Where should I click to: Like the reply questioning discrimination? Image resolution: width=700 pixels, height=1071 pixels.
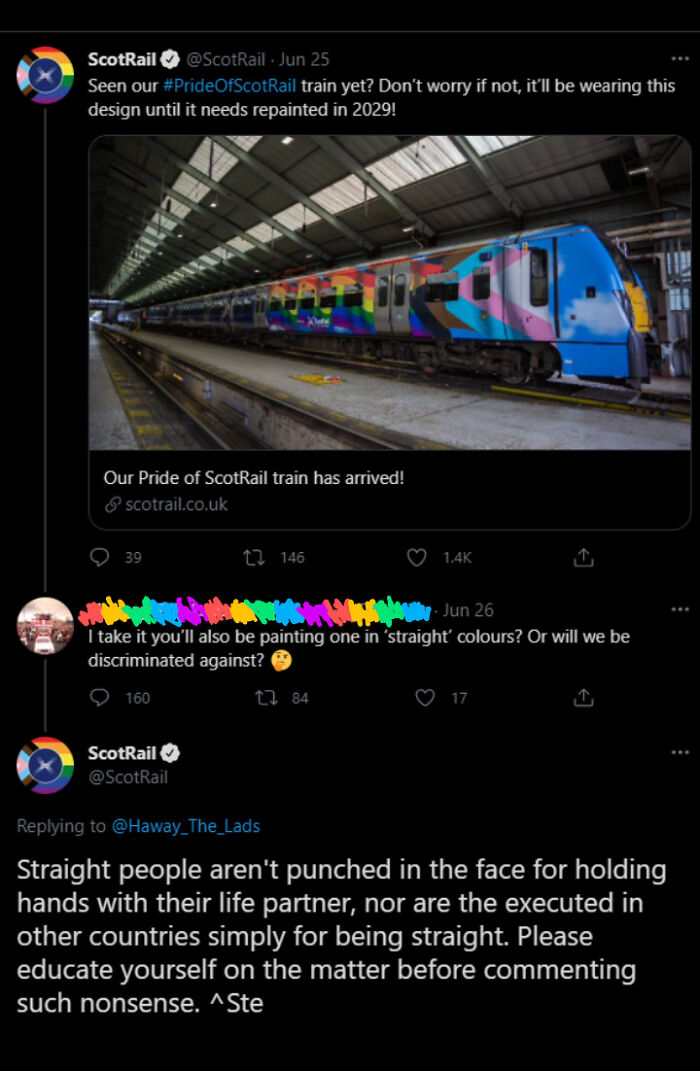click(x=425, y=698)
